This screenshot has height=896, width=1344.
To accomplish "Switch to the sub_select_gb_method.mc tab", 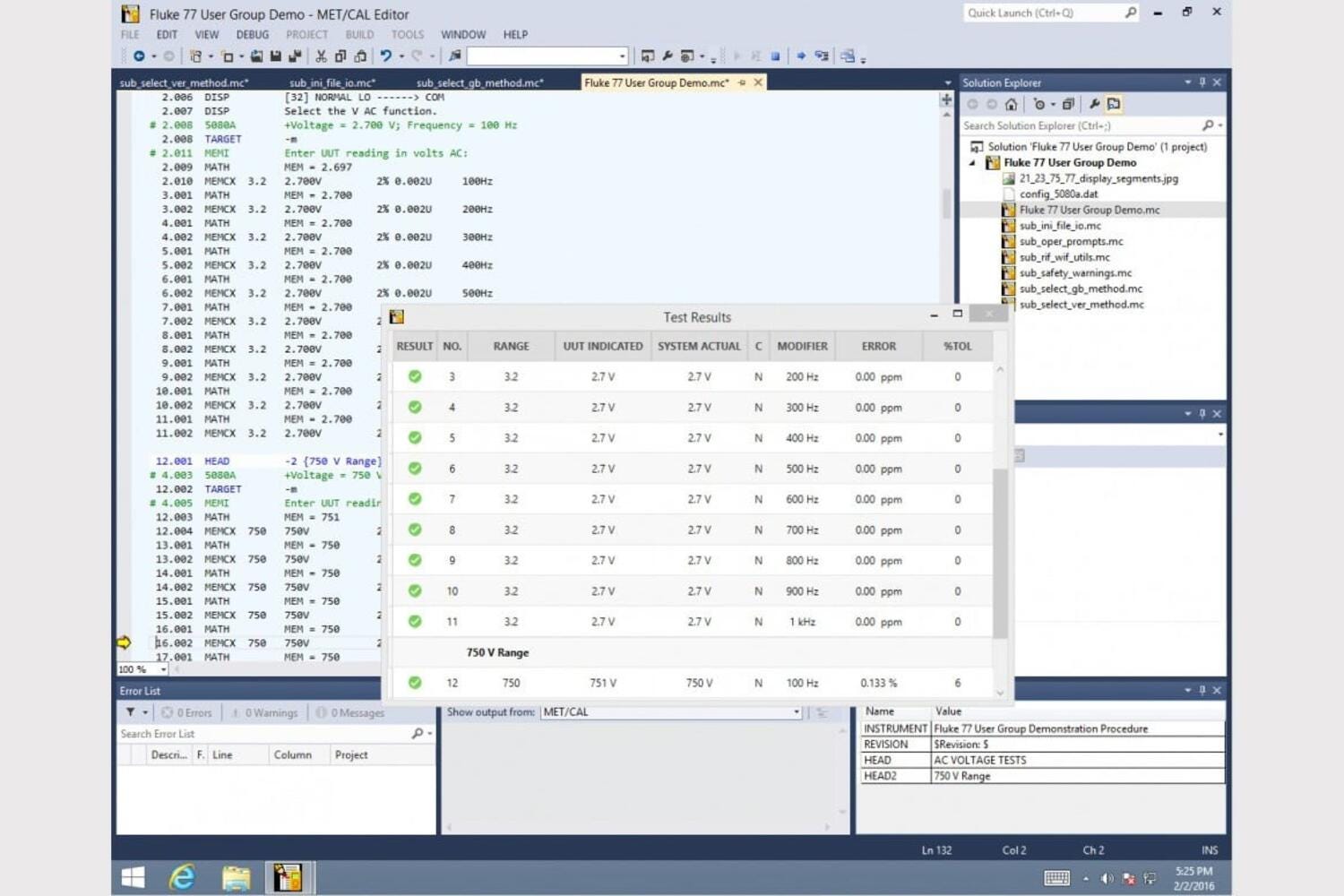I will tap(480, 82).
